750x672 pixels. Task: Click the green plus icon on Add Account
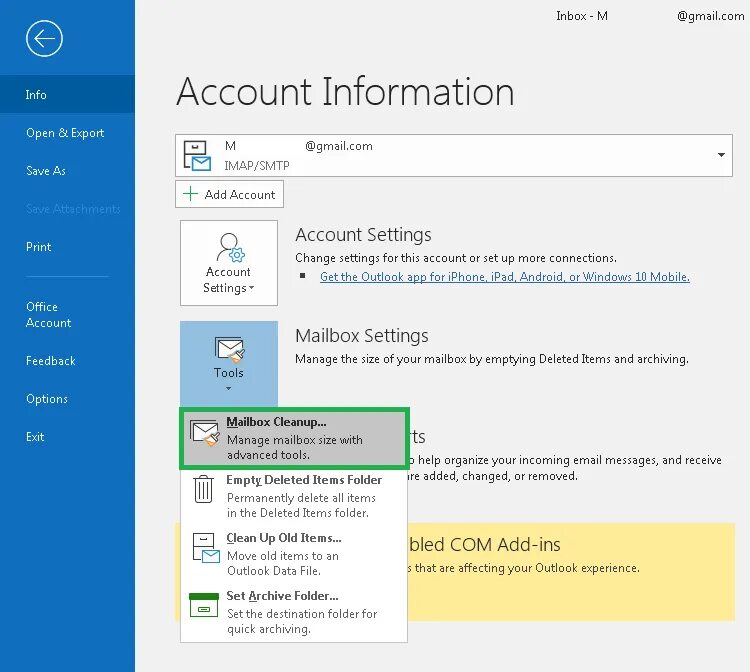click(190, 194)
